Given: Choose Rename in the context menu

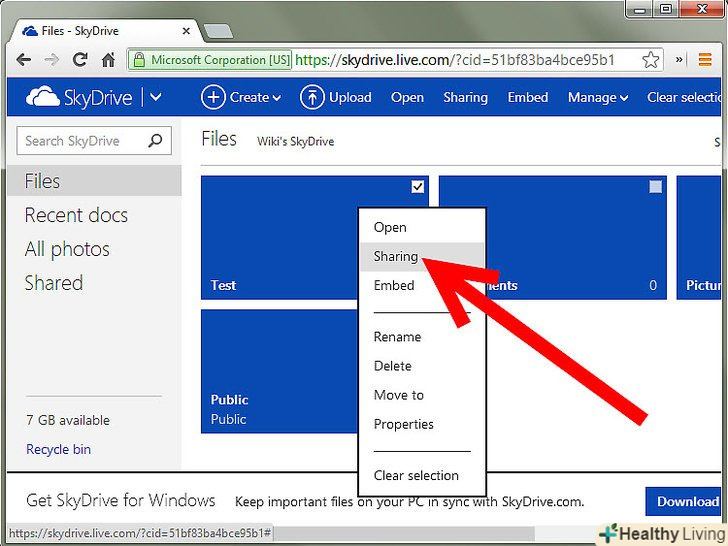Looking at the screenshot, I should tap(422, 337).
